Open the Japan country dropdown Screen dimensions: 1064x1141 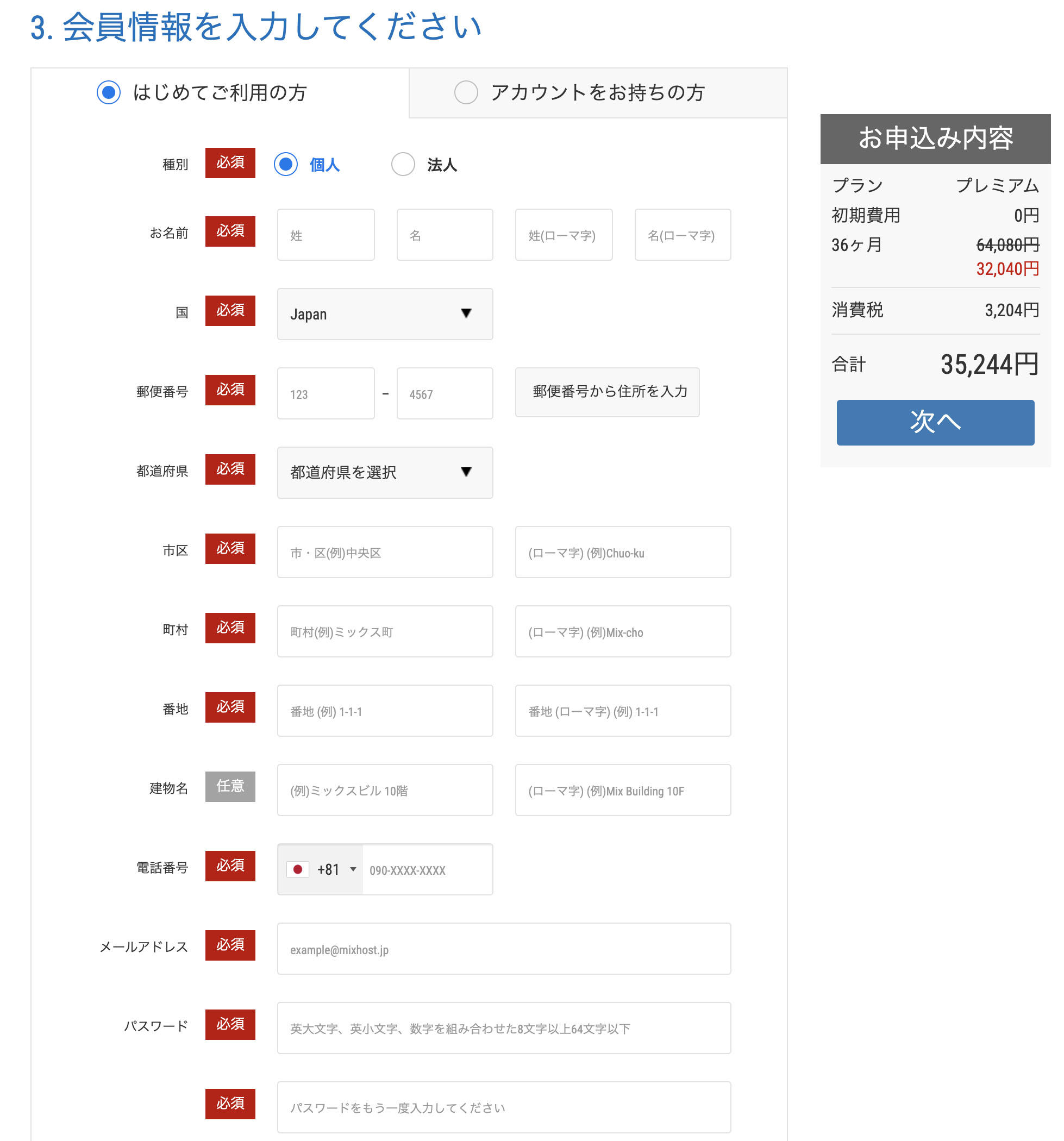(x=385, y=314)
